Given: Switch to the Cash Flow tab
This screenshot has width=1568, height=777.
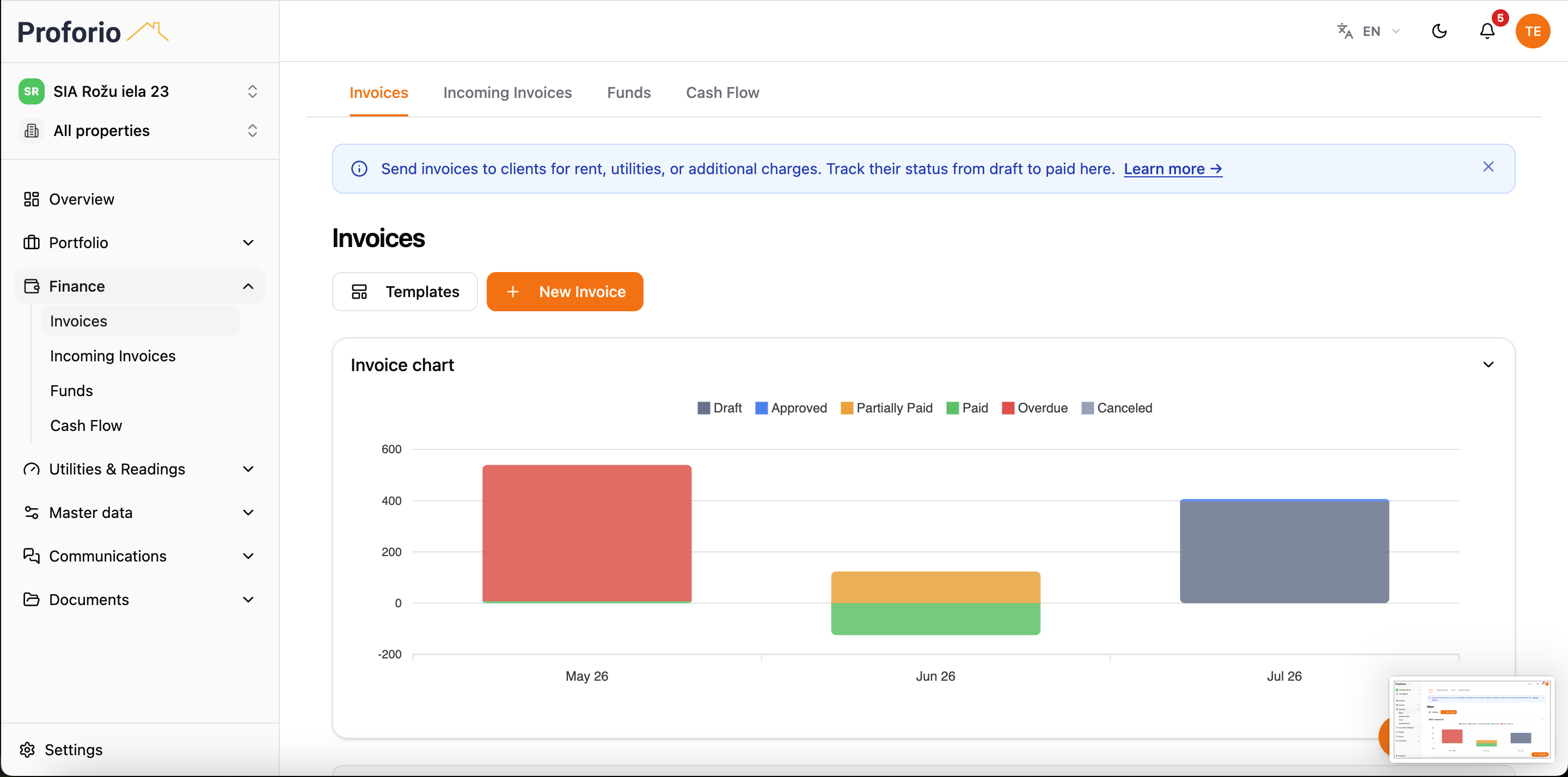Looking at the screenshot, I should click(x=722, y=92).
